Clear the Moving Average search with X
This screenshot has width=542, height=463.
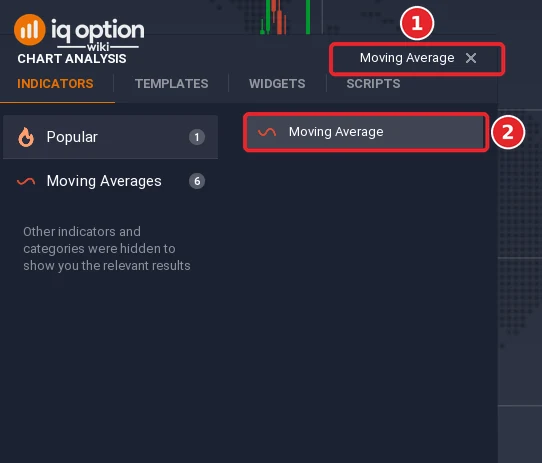[471, 58]
